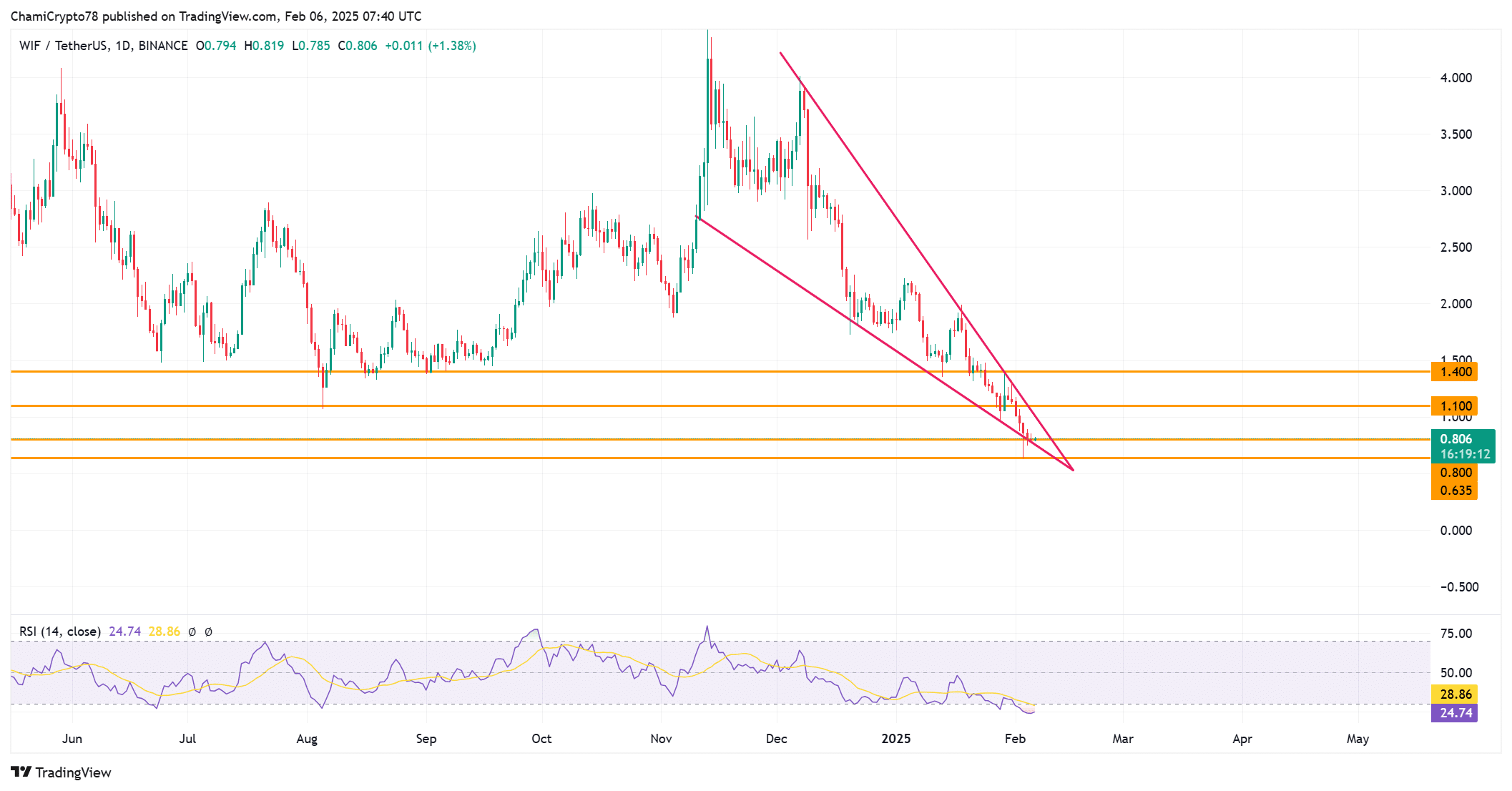Click the 50.00 RSI axis label
The height and width of the screenshot is (791, 1512).
1456,673
